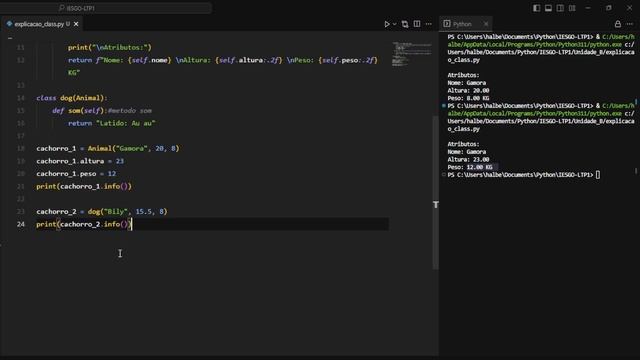Click line 'cachorro_1.peso = 12'
The width and height of the screenshot is (640, 360).
76,174
